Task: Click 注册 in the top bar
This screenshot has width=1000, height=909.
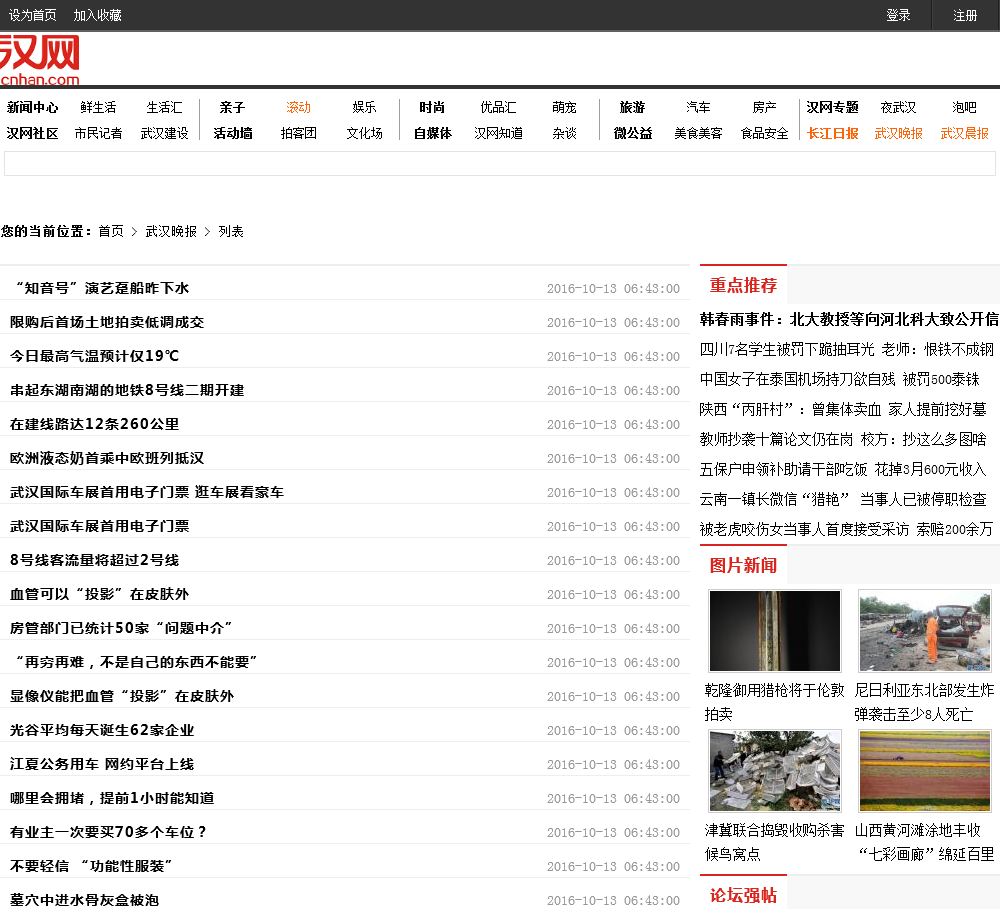Action: pyautogui.click(x=965, y=15)
